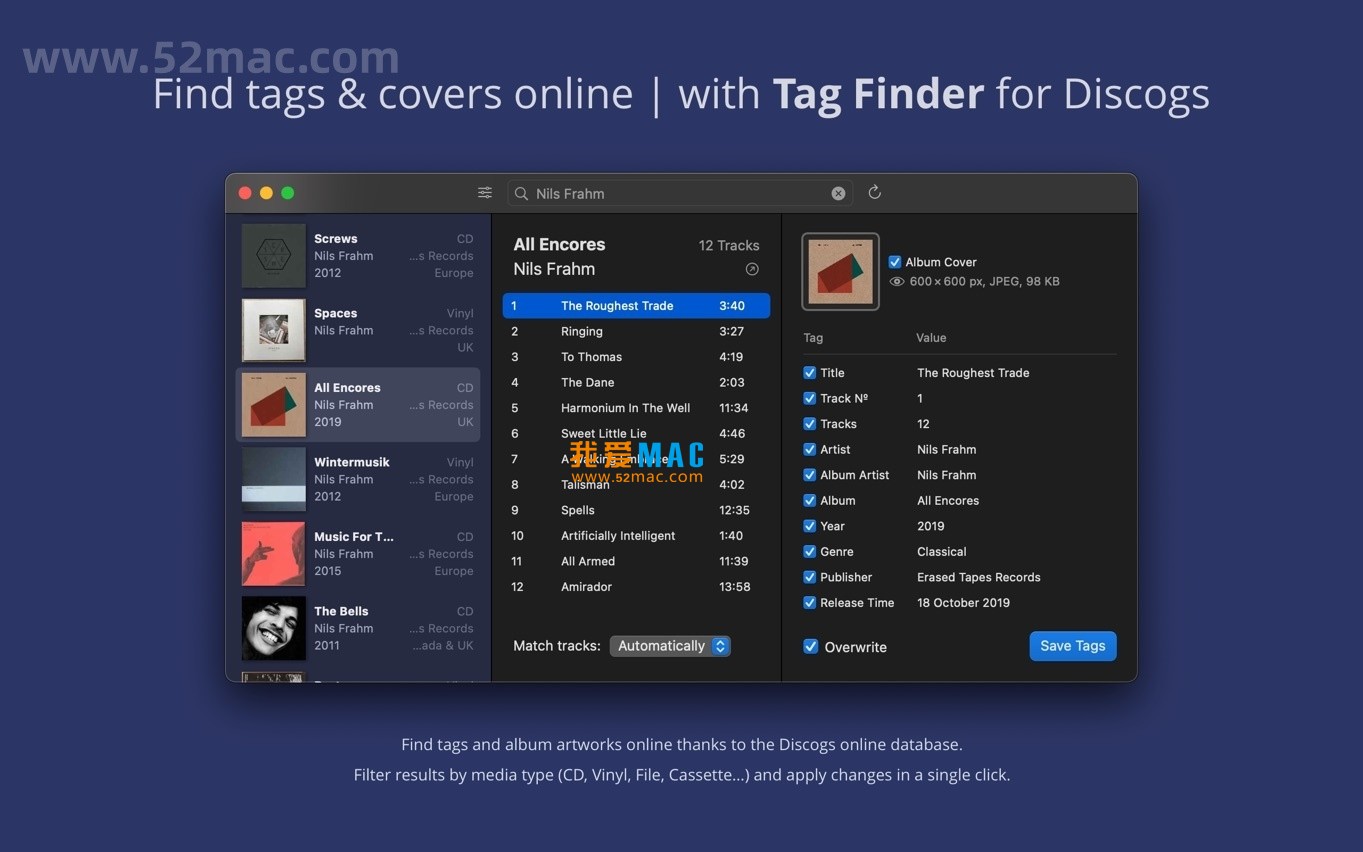Open the search filter options icon
The width and height of the screenshot is (1363, 852).
[x=485, y=193]
